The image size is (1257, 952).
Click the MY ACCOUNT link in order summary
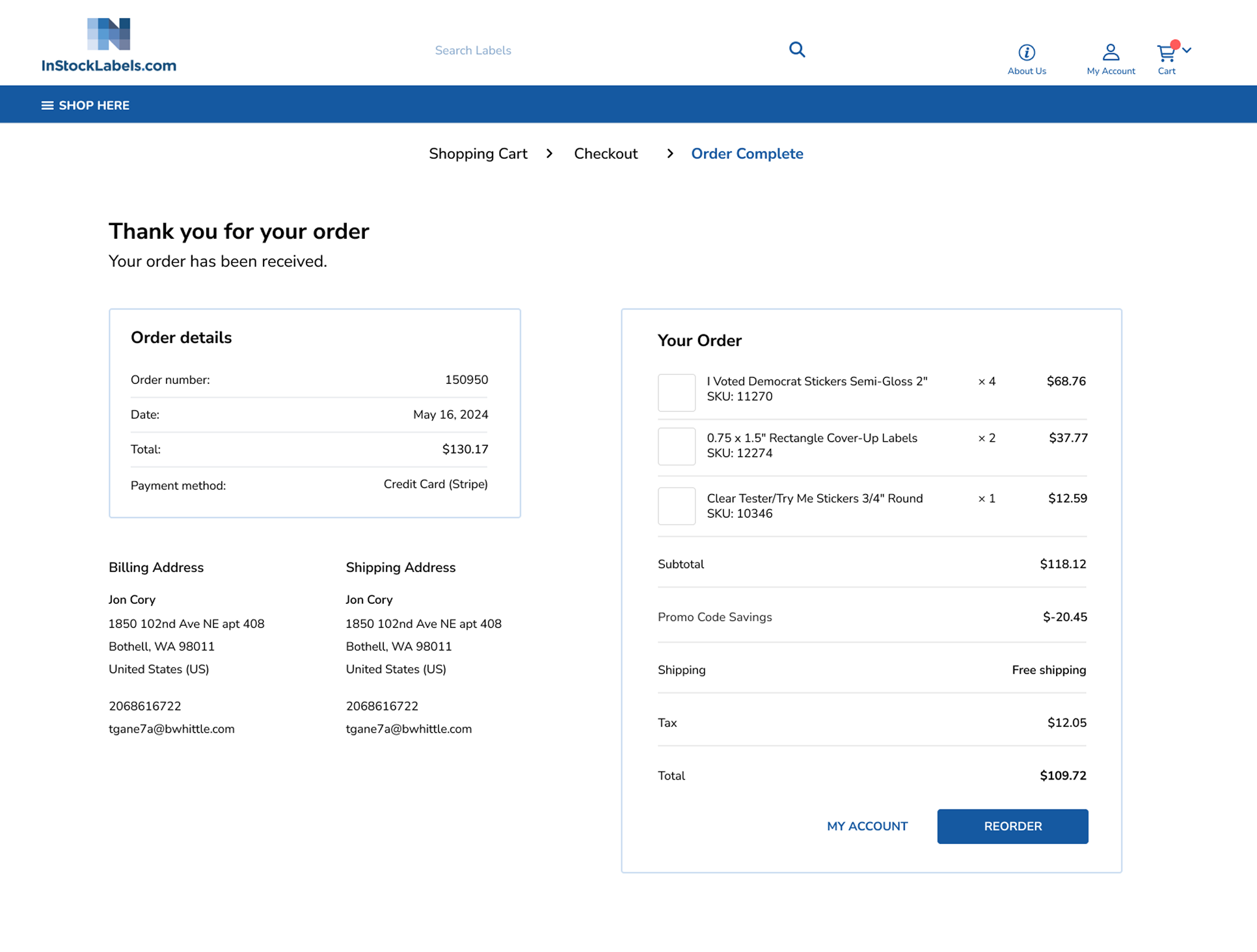[867, 826]
